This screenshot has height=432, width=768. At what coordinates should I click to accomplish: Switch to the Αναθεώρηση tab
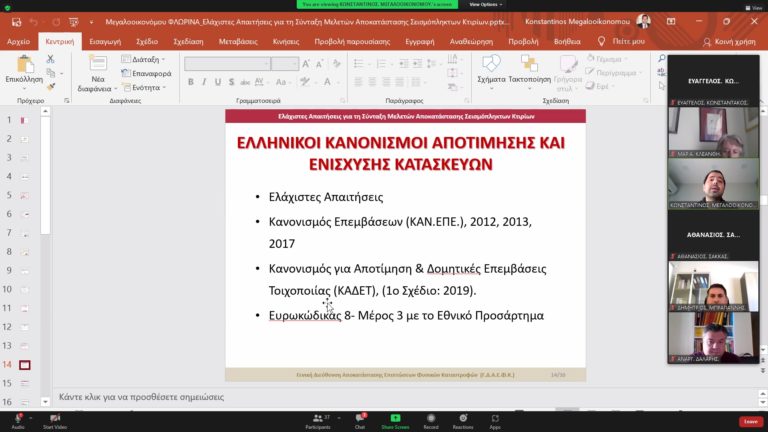click(471, 42)
